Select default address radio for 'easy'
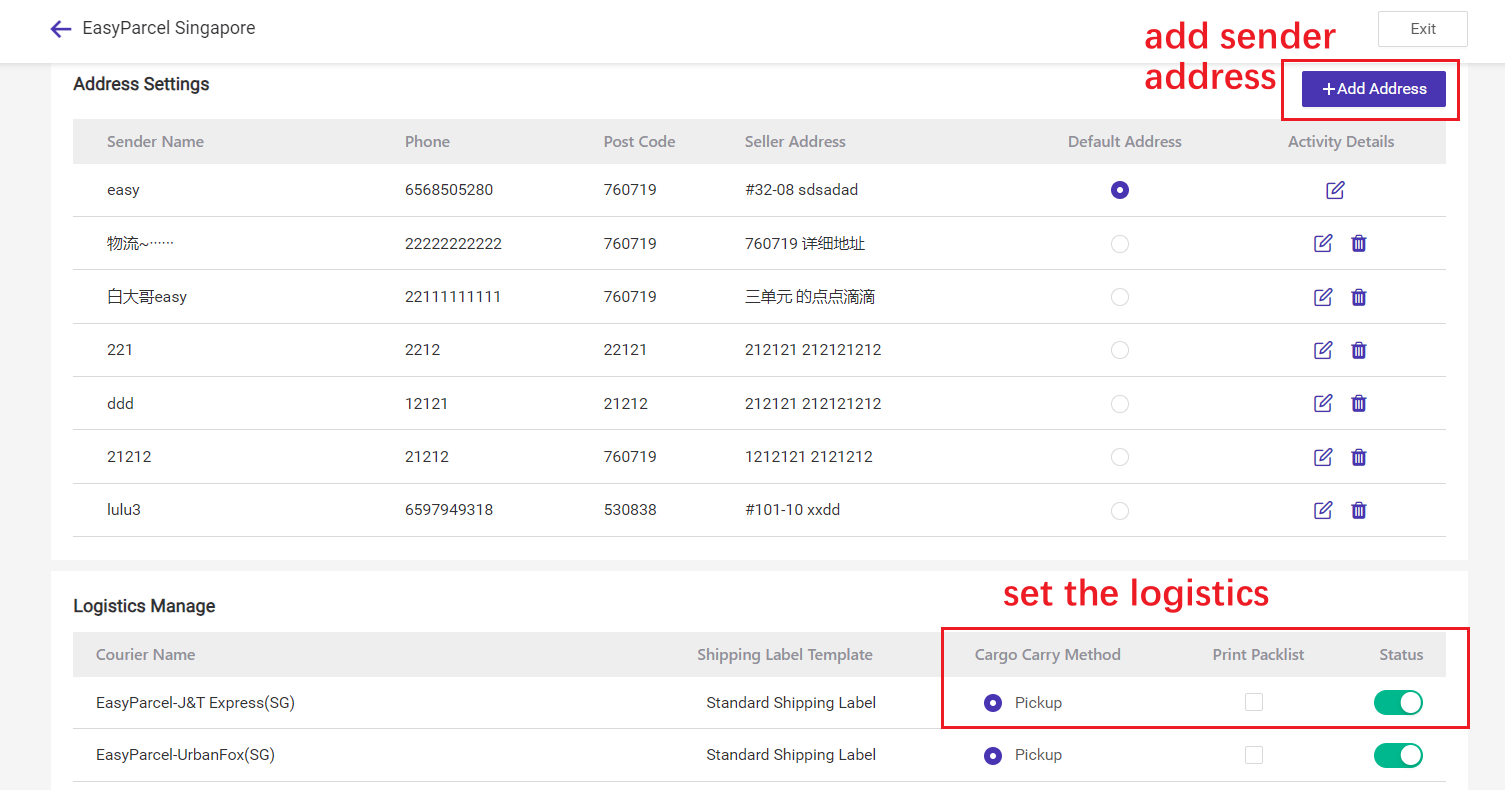Viewport: 1505px width, 790px height. 1120,190
